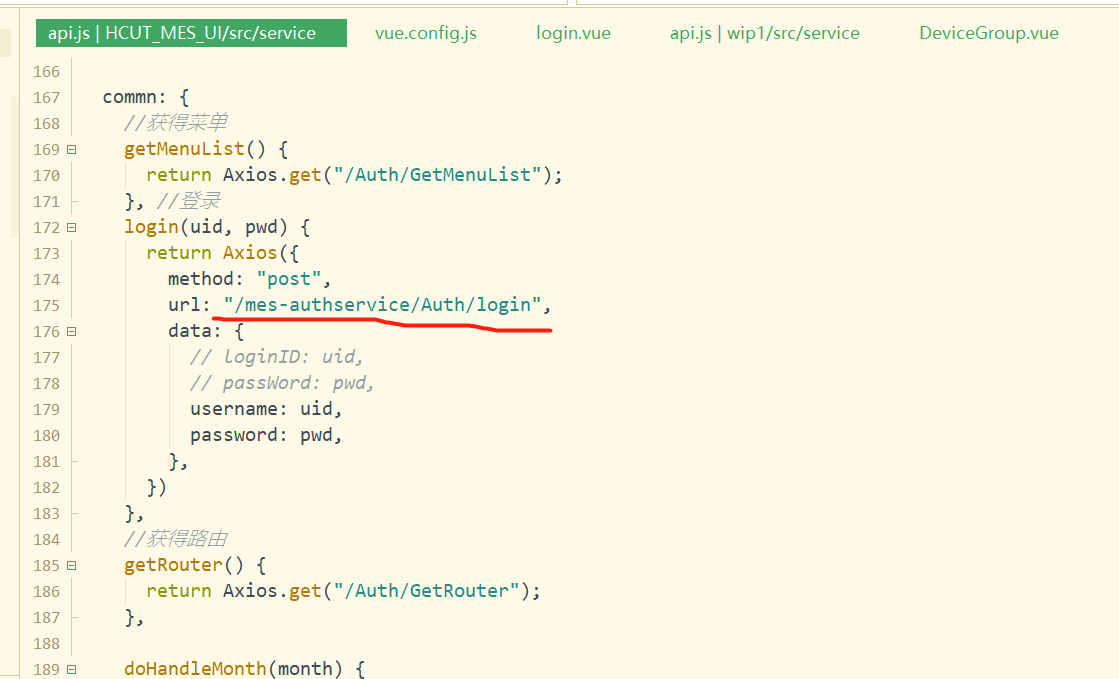
Task: Collapse the data object fold on line 176
Action: (71, 331)
